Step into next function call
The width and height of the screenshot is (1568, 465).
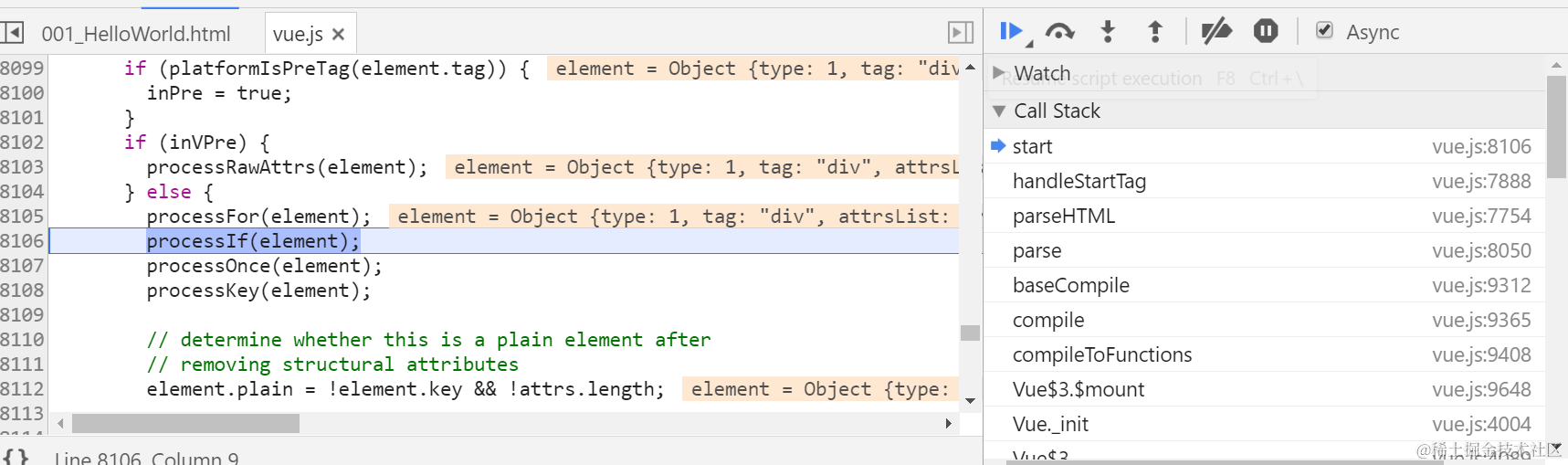coord(1108,32)
